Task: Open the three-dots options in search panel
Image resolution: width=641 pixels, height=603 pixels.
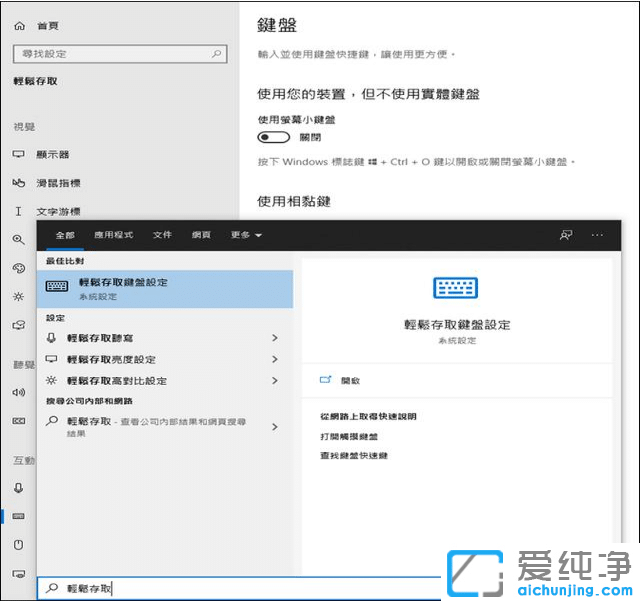Action: coord(597,235)
